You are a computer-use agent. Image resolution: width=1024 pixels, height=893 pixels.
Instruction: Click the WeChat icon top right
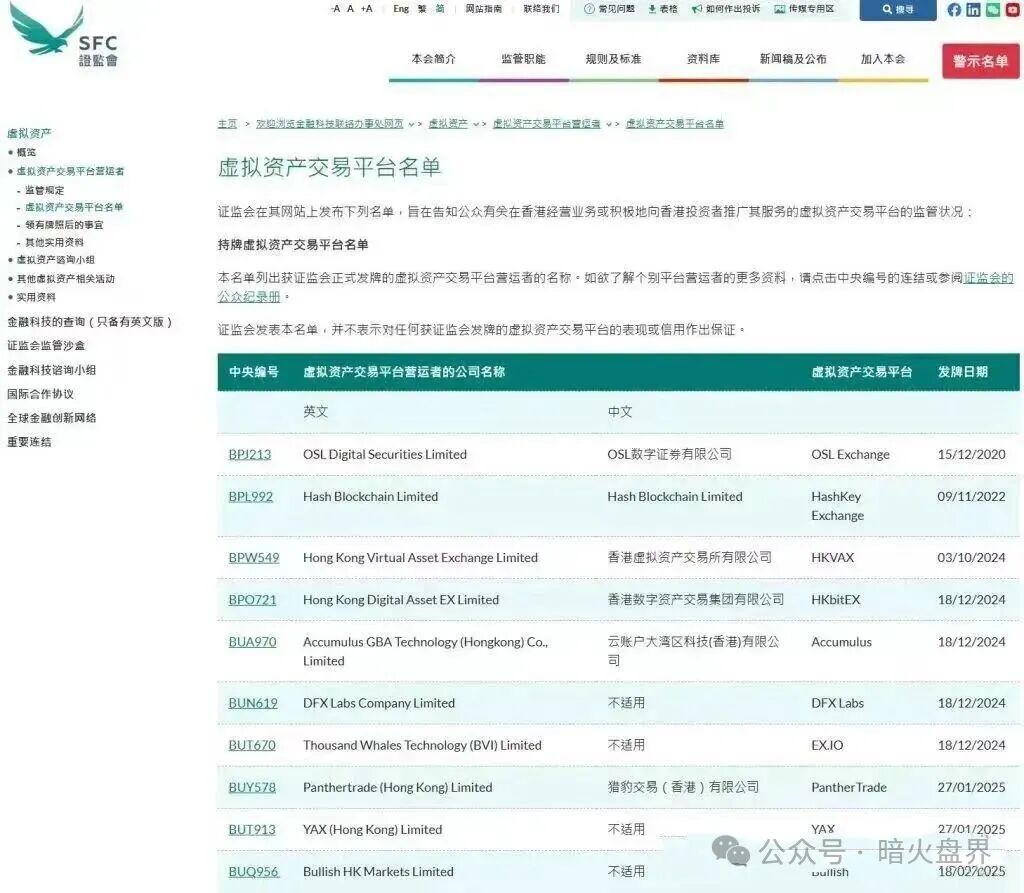pyautogui.click(x=992, y=10)
